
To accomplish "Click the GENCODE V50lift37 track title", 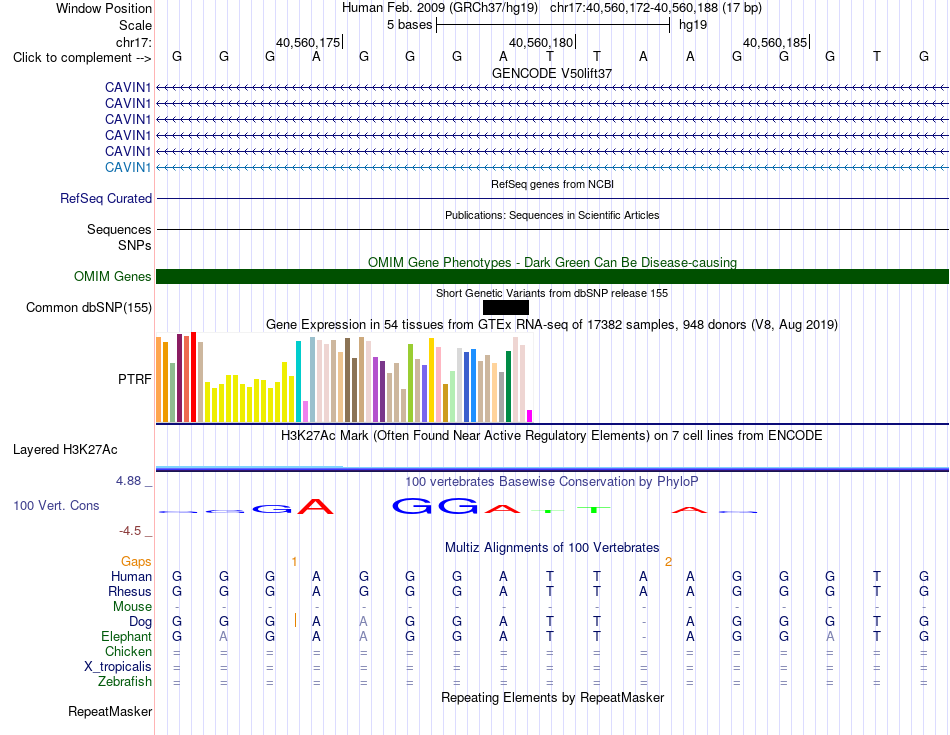I will [552, 73].
